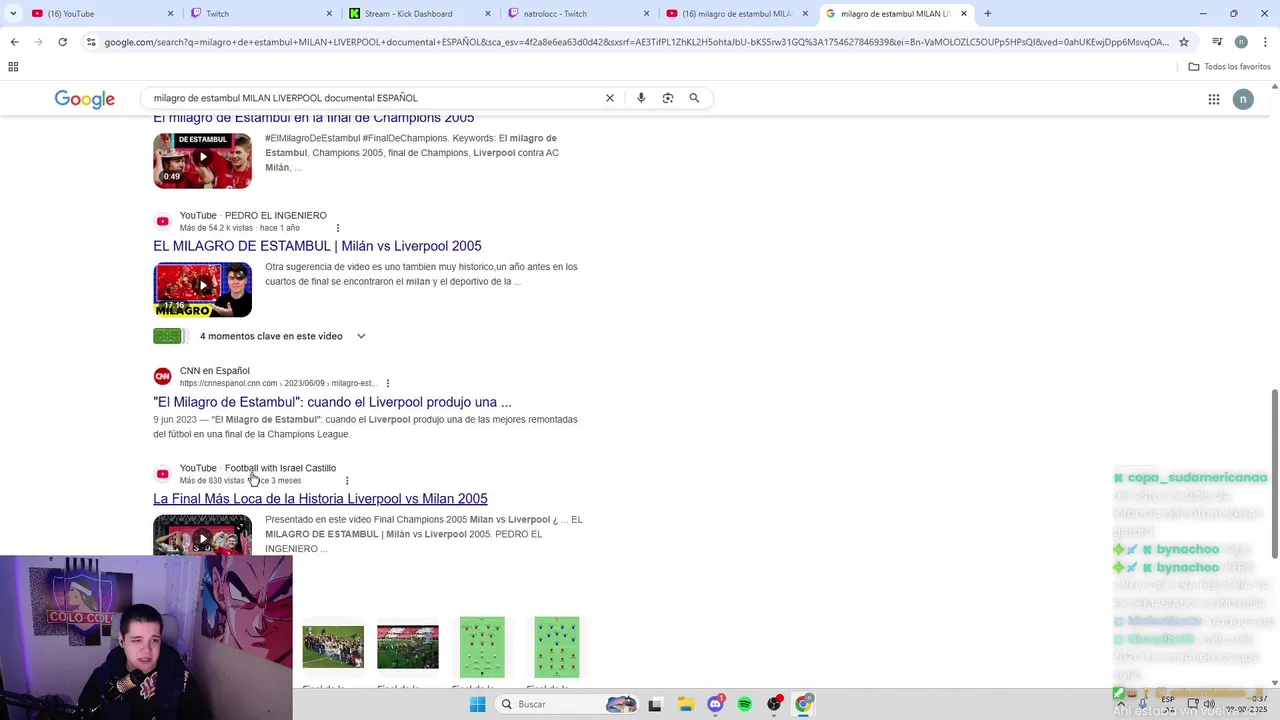Click the browser address bar URL
Image resolution: width=1280 pixels, height=720 pixels.
tap(636, 42)
